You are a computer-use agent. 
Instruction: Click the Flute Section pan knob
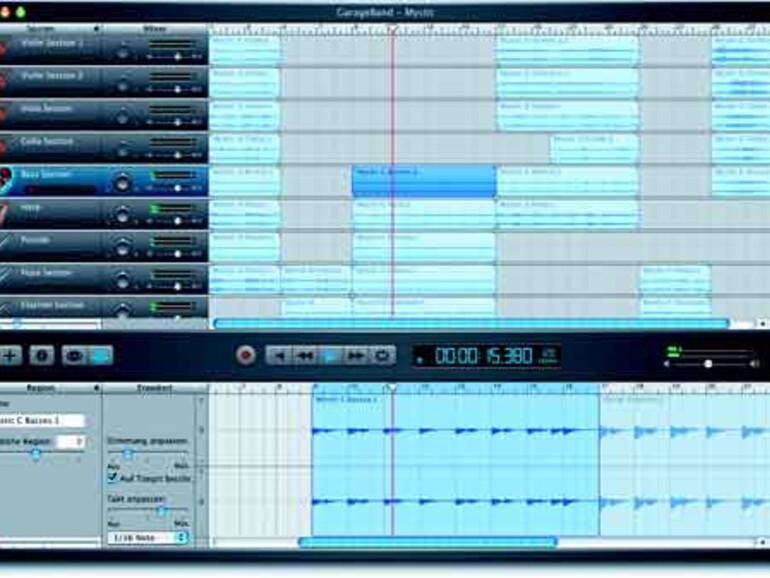[122, 281]
